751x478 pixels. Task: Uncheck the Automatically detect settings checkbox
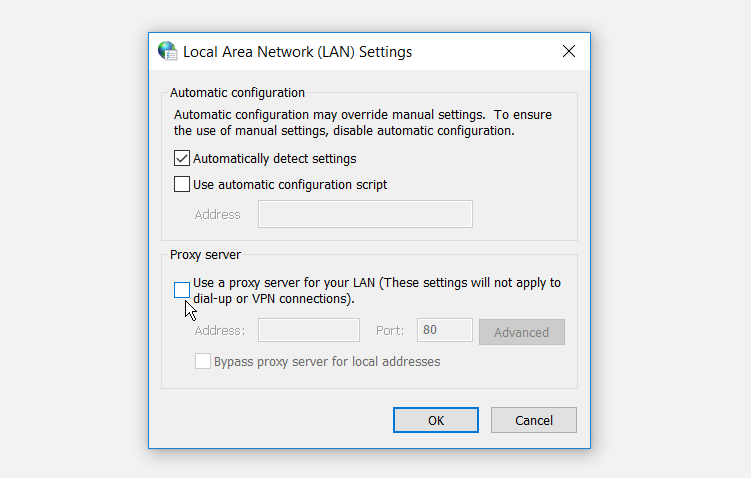click(182, 158)
